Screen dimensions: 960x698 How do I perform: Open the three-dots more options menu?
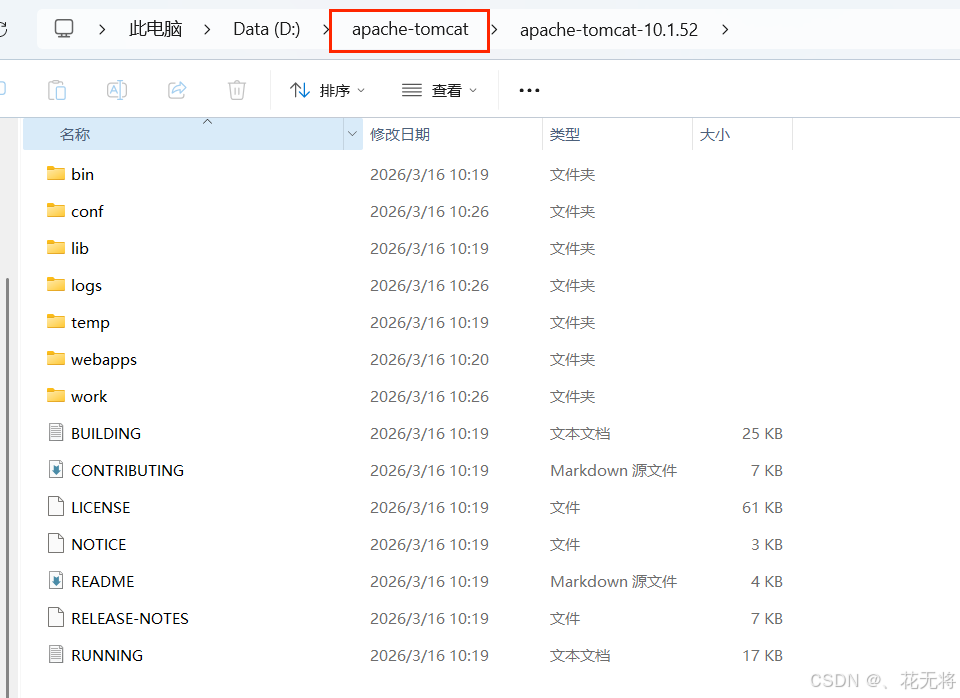pyautogui.click(x=529, y=91)
